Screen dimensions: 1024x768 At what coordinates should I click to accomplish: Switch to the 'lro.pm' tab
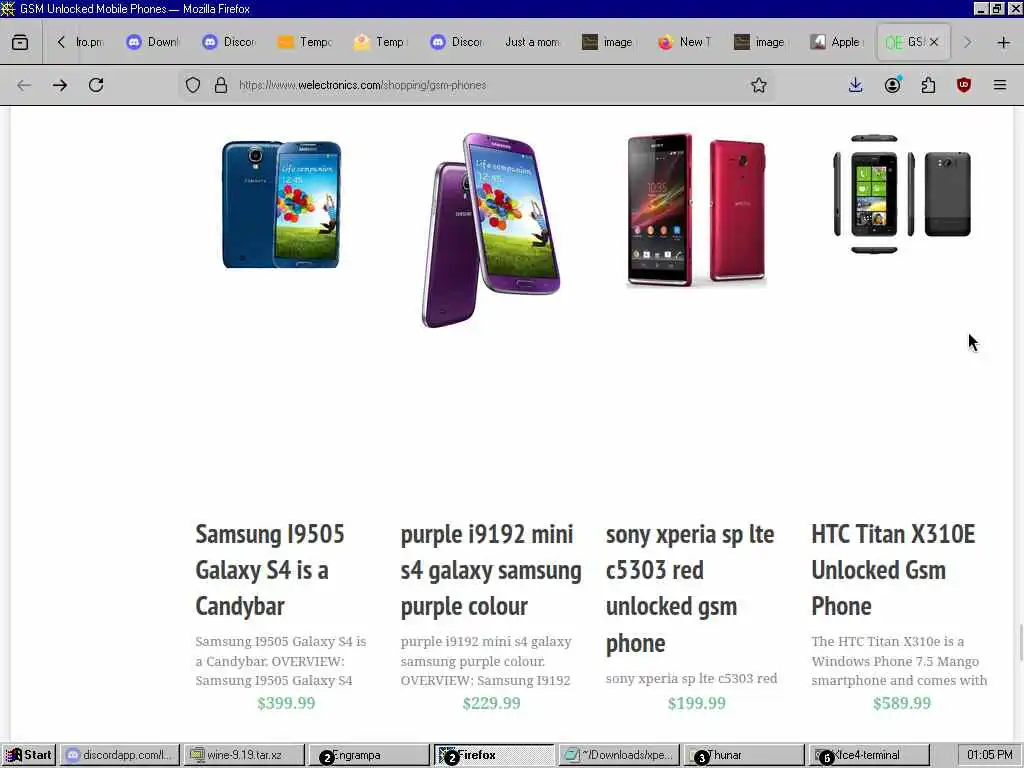(89, 42)
